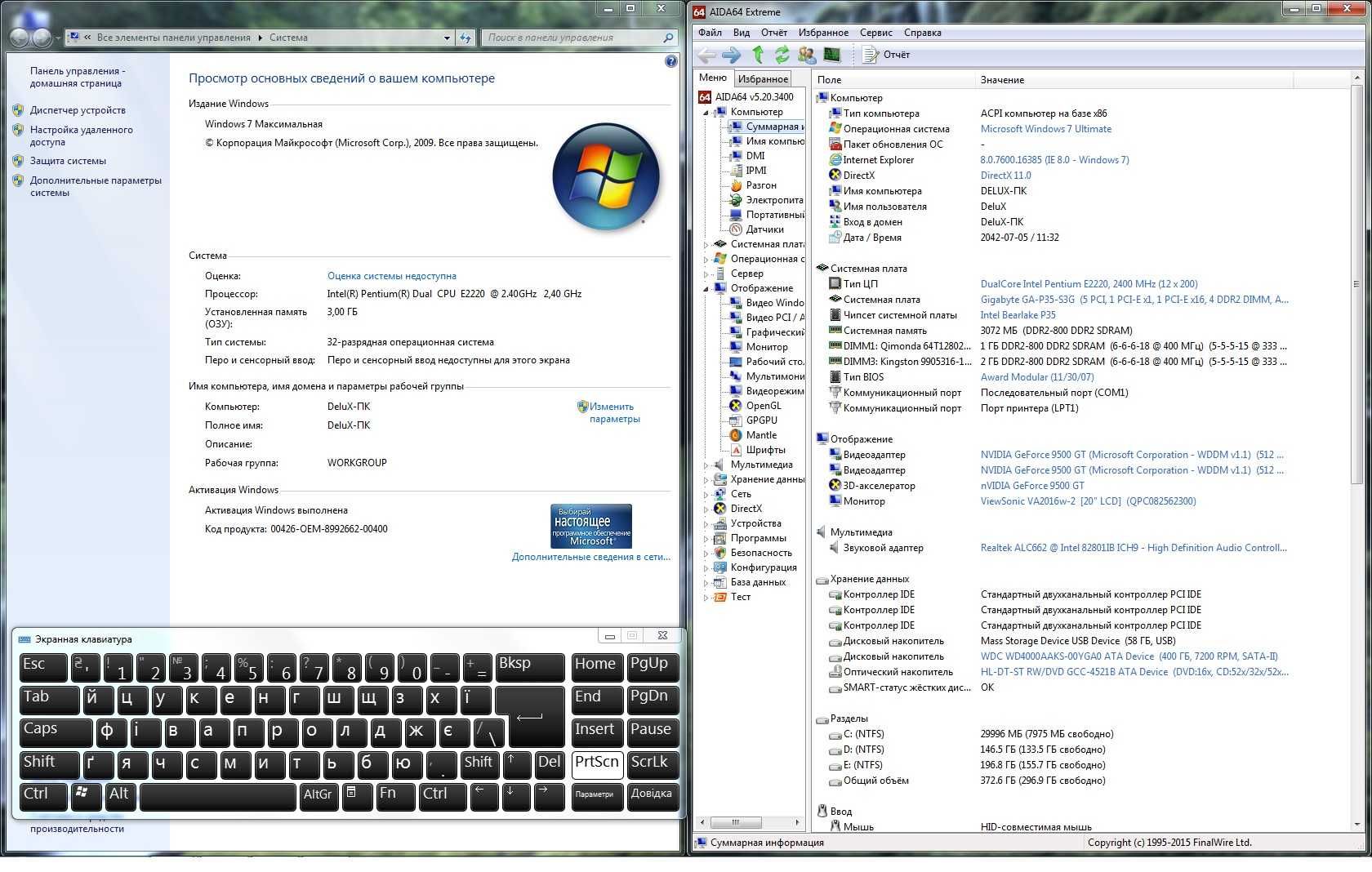Screen dimensions: 1372x872
Task: Click the AIDA64 back navigation arrow
Action: point(706,55)
